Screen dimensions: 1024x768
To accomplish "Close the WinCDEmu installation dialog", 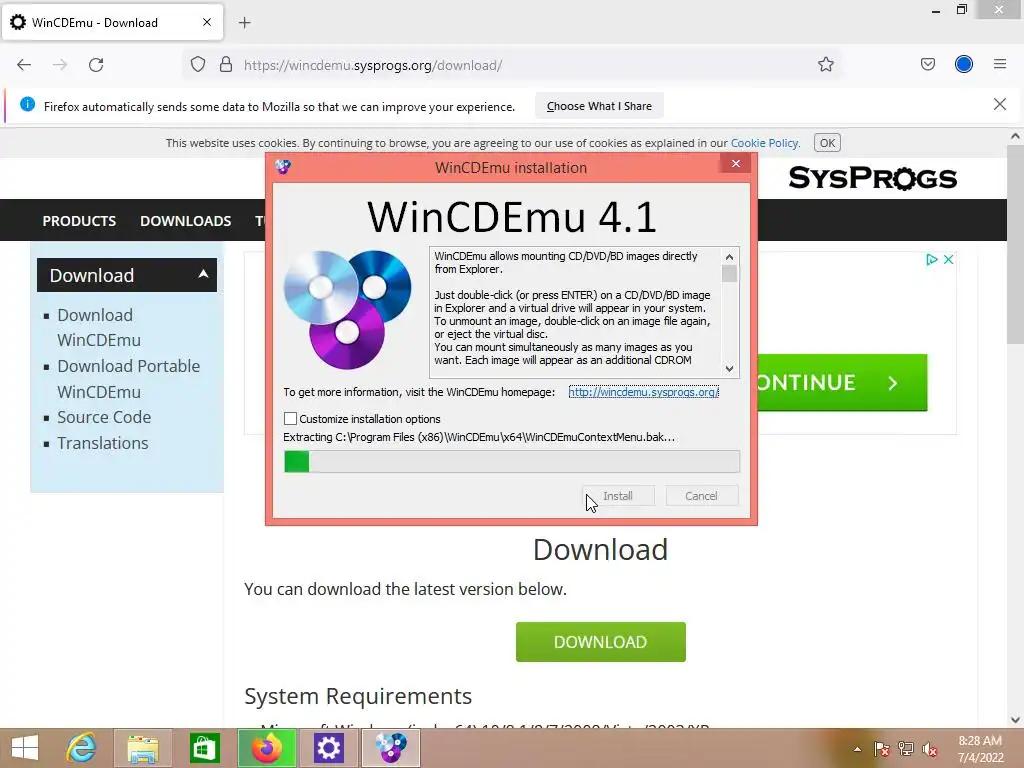I will (x=736, y=163).
